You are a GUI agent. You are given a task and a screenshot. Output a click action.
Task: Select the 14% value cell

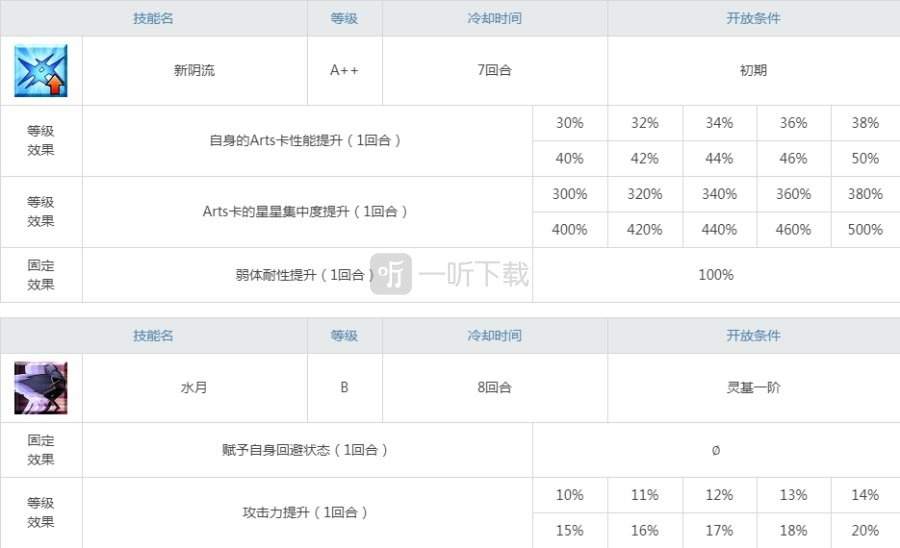pos(866,495)
